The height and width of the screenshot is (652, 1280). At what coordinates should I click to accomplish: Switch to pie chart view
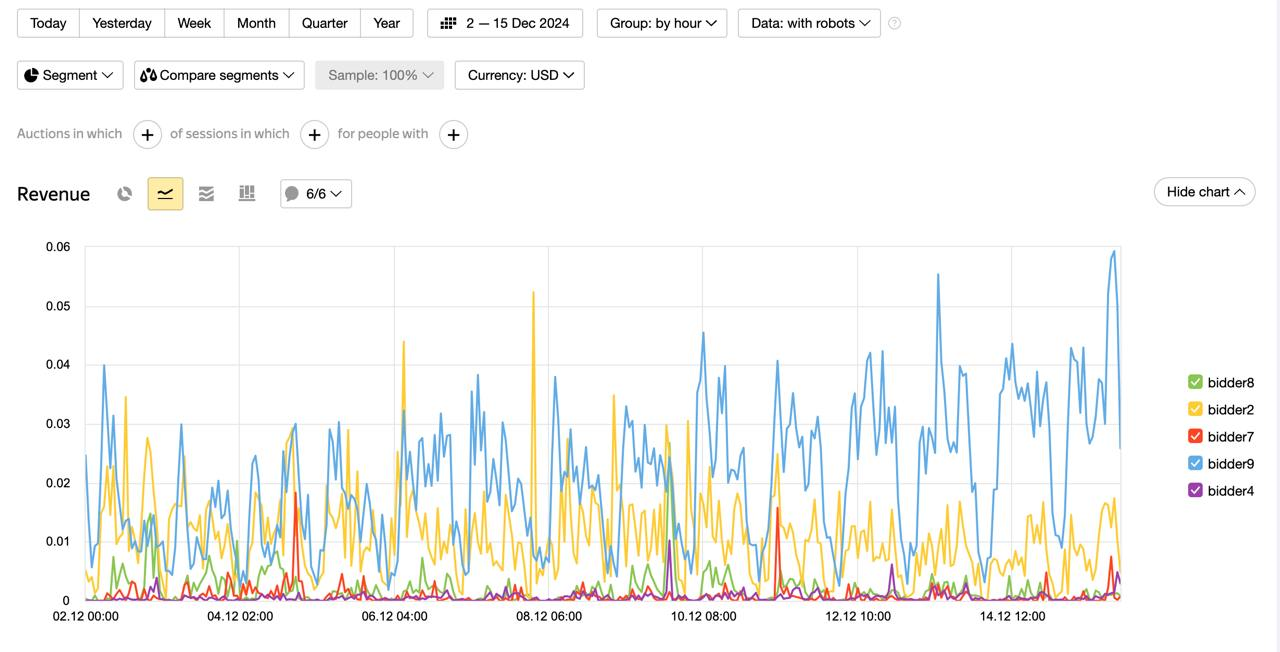(x=124, y=194)
